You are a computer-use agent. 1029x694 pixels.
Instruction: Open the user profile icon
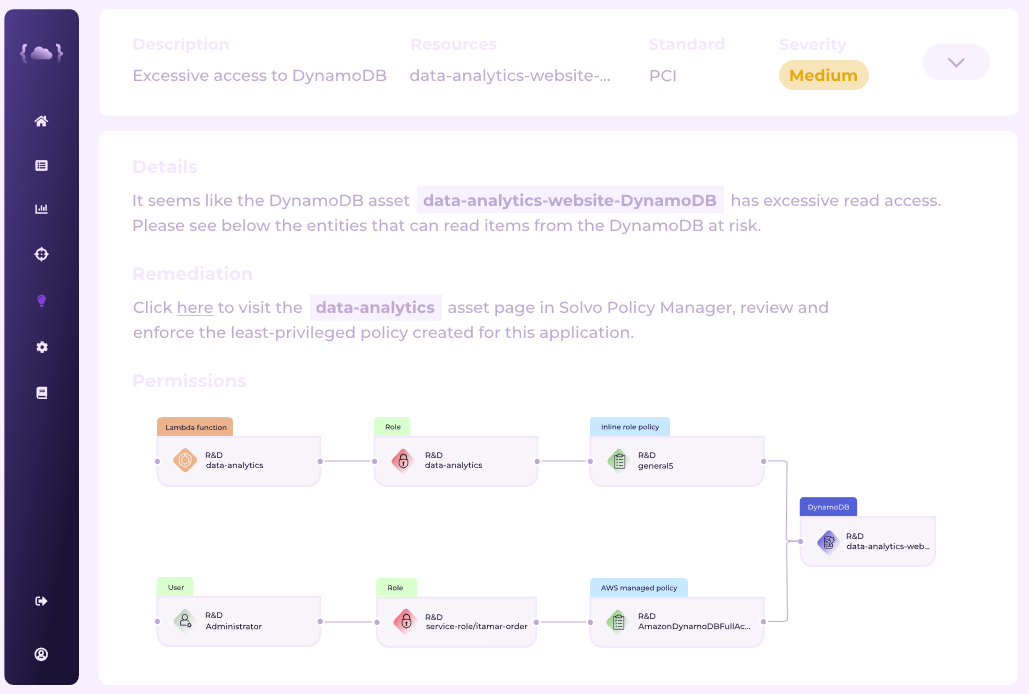click(x=41, y=654)
